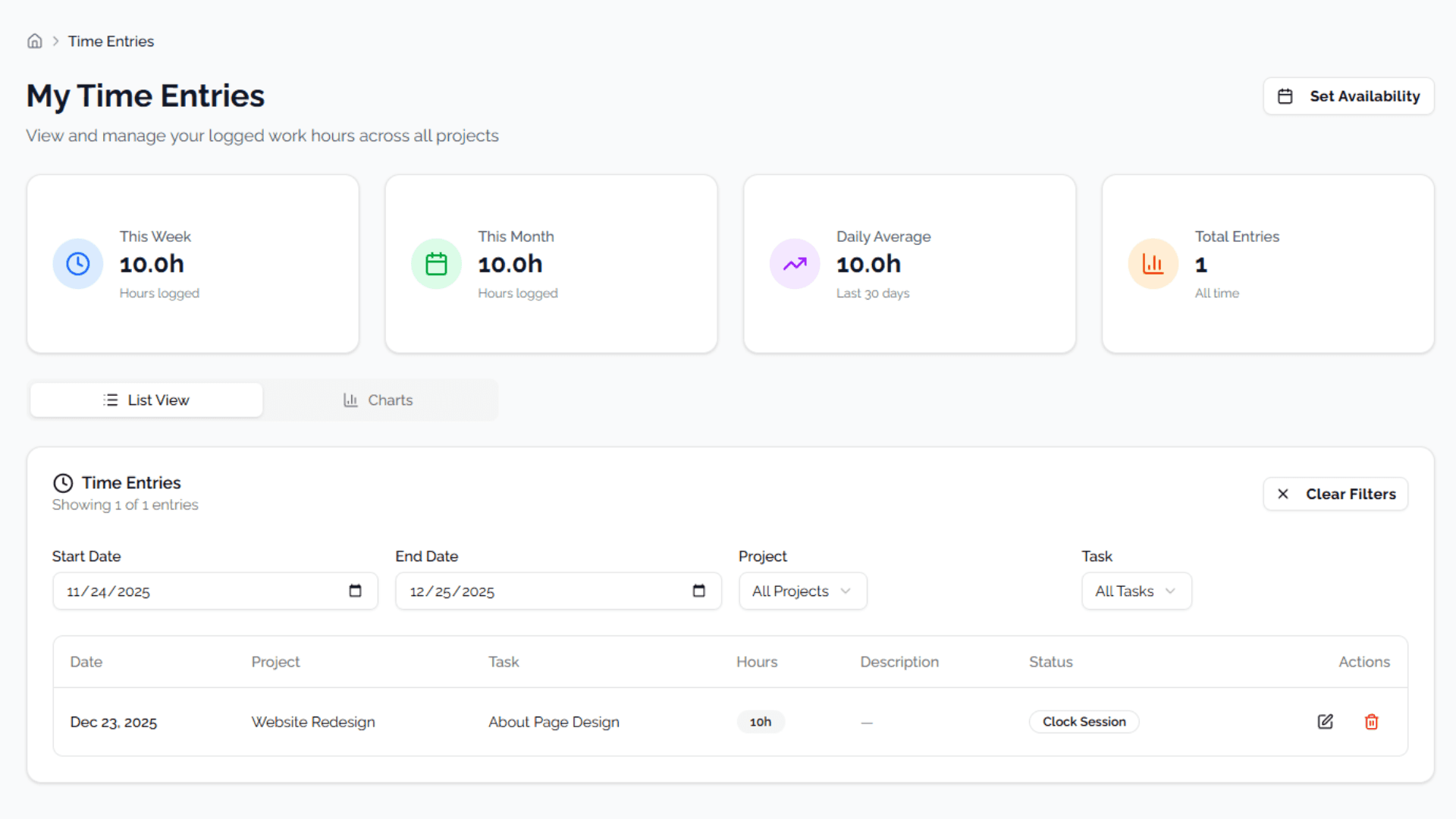Click the clock icon on This Week card
1456x819 pixels.
tap(77, 264)
